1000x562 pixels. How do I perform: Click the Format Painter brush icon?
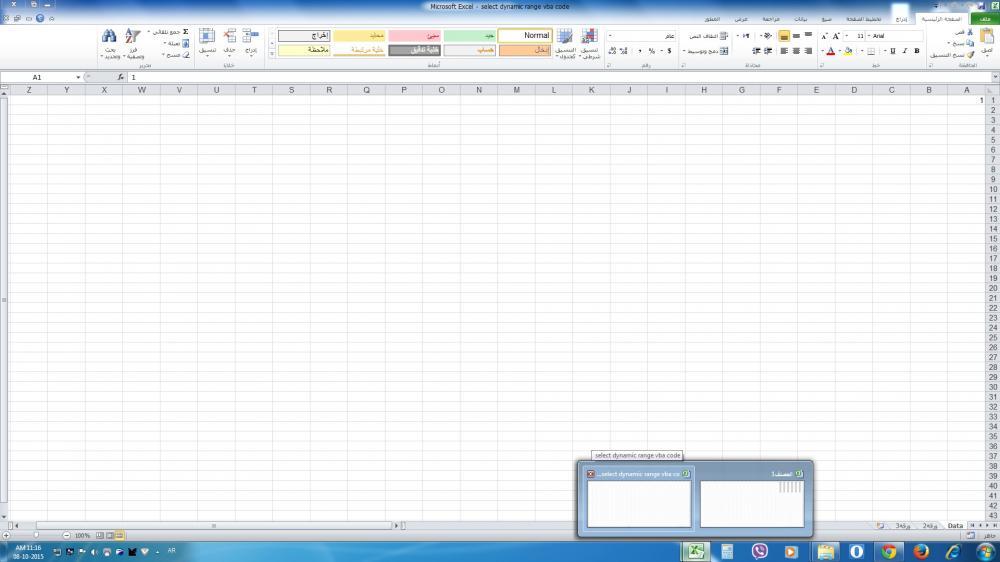coord(970,55)
